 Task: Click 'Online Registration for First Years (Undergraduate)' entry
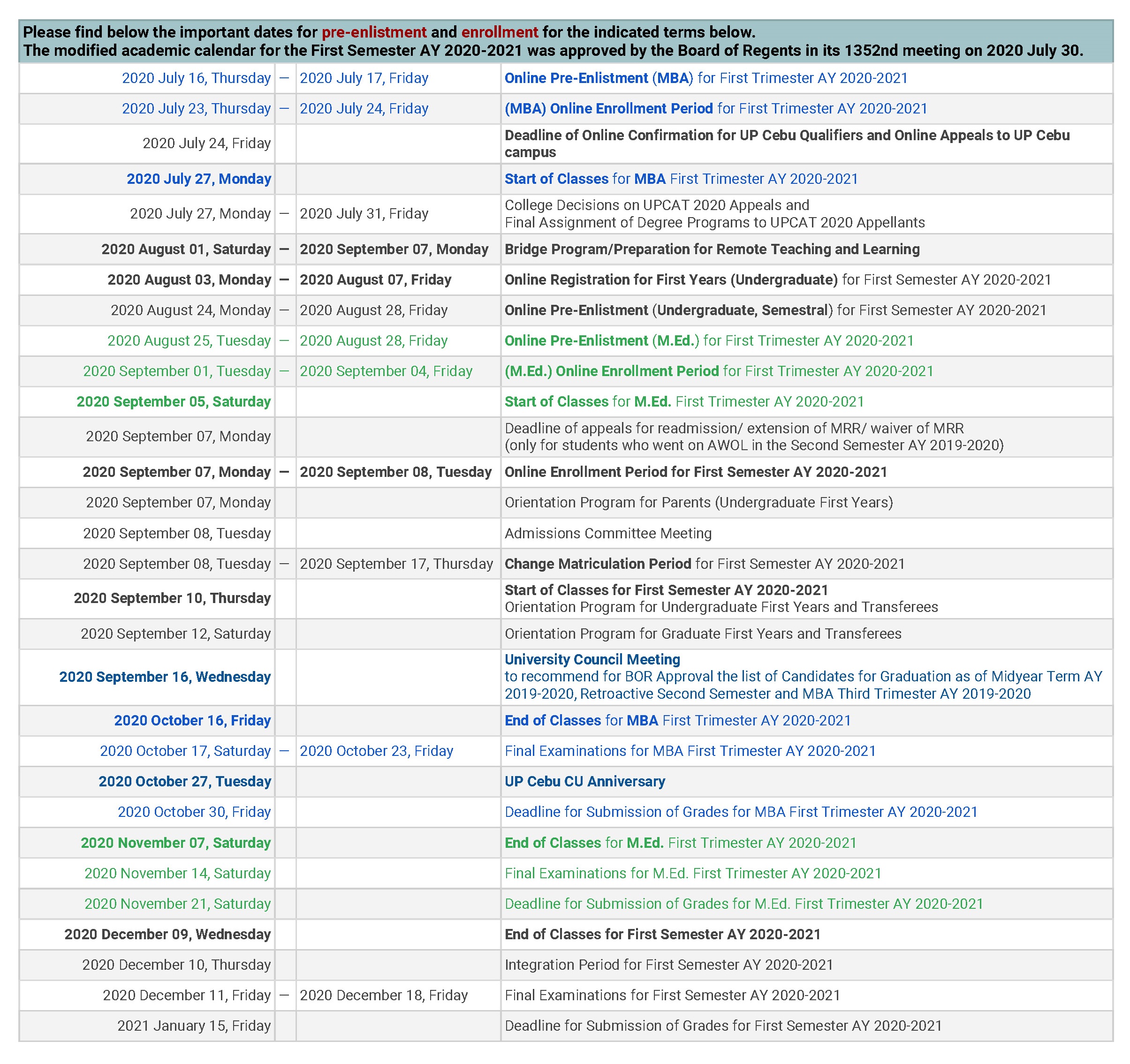pyautogui.click(x=778, y=279)
